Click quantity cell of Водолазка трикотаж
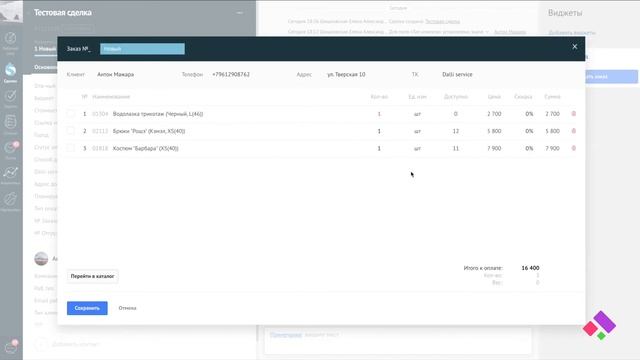This screenshot has height=360, width=640. pyautogui.click(x=379, y=114)
